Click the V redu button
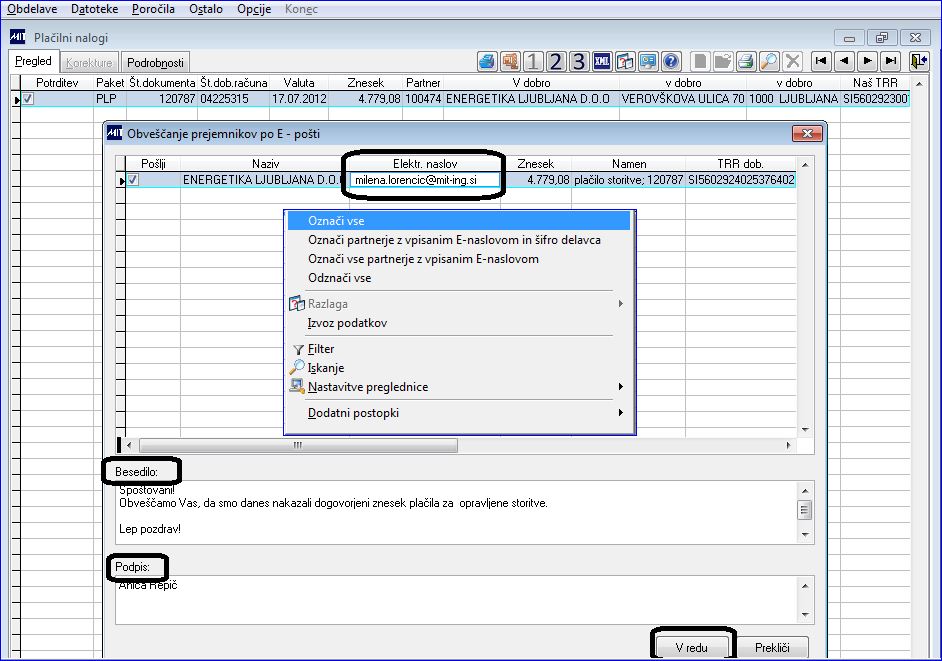 (691, 647)
